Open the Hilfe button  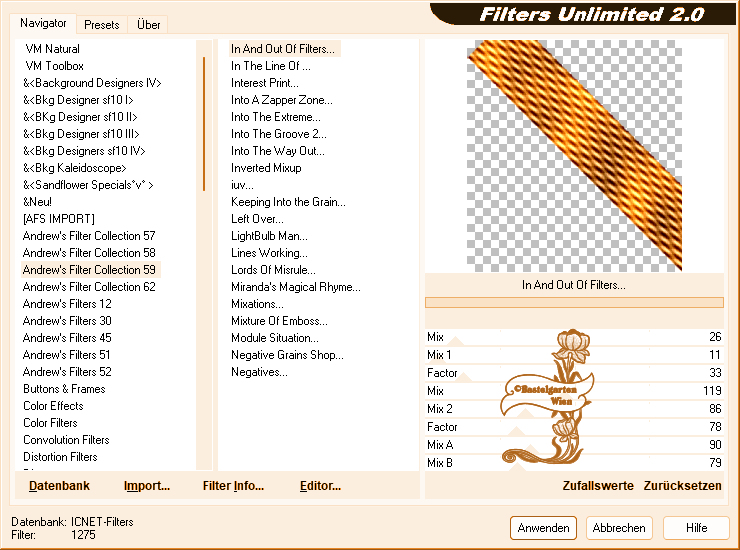(696, 528)
